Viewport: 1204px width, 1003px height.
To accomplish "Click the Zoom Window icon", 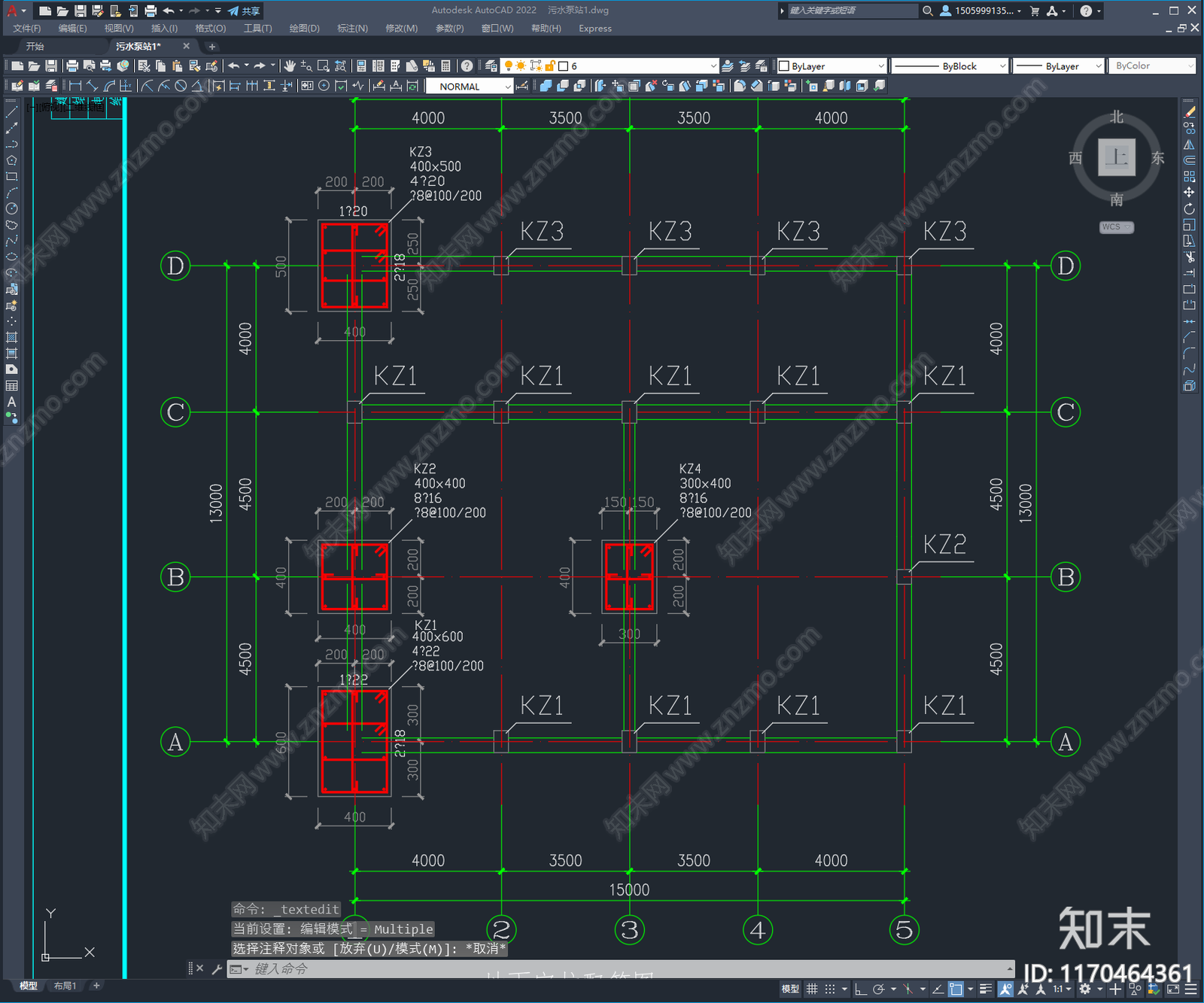I will [x=324, y=66].
